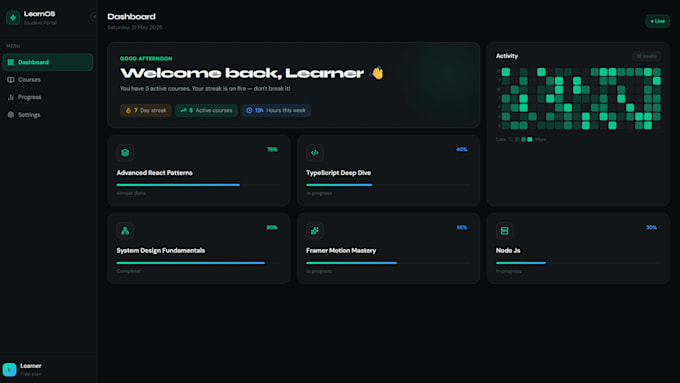Click the System Design Fundamentals course icon
Screen dimensions: 680x383
tap(125, 231)
